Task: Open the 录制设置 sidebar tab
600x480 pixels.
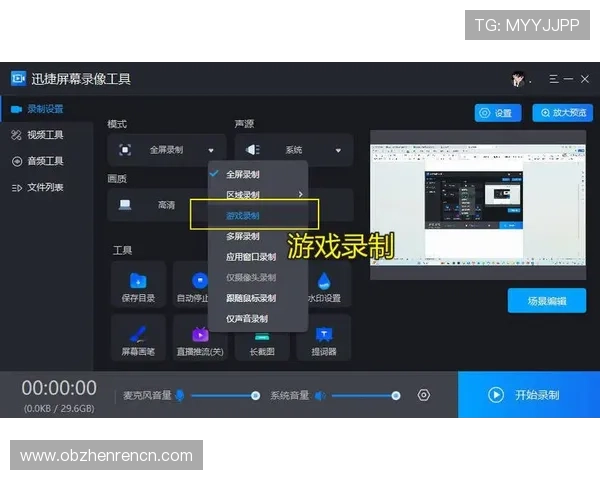Action: (47, 109)
